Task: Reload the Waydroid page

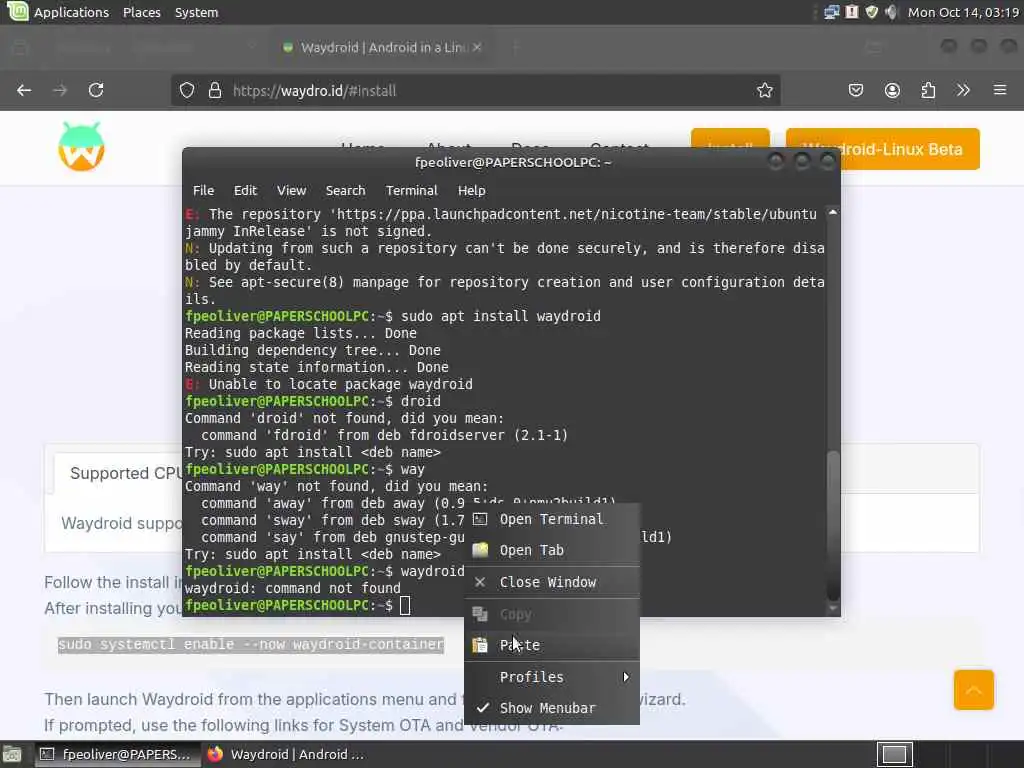Action: coord(96,90)
